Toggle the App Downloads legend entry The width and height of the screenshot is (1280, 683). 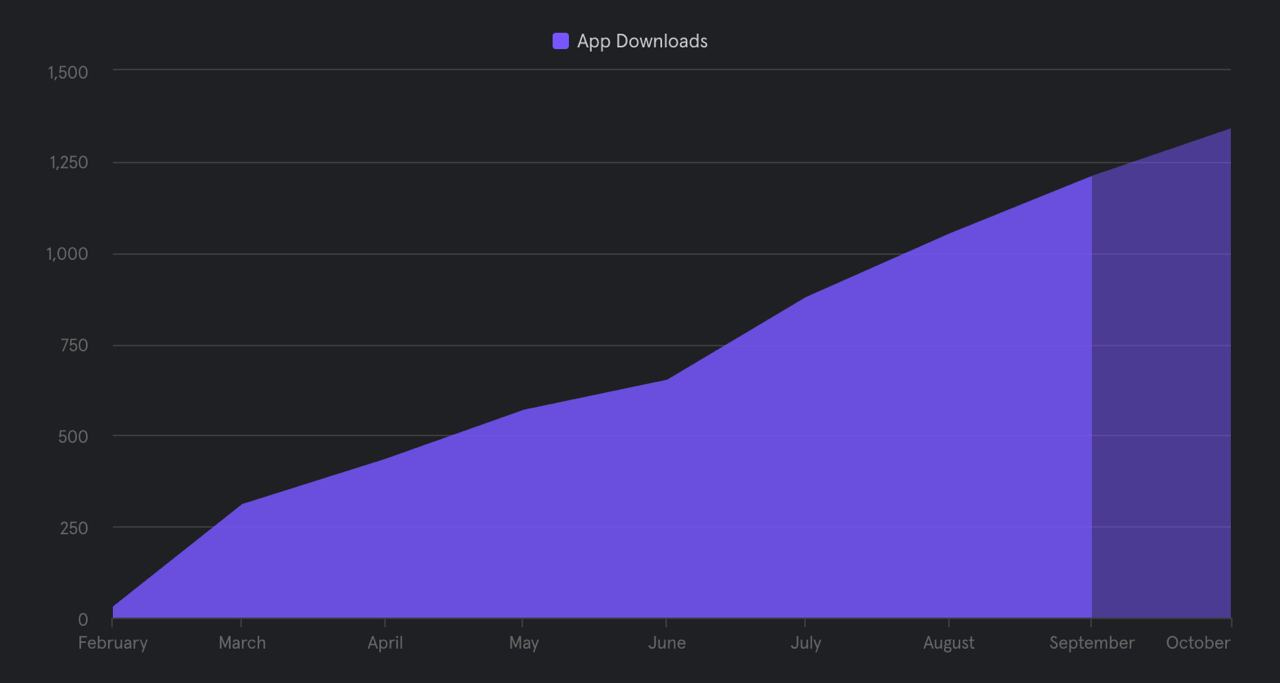tap(630, 41)
